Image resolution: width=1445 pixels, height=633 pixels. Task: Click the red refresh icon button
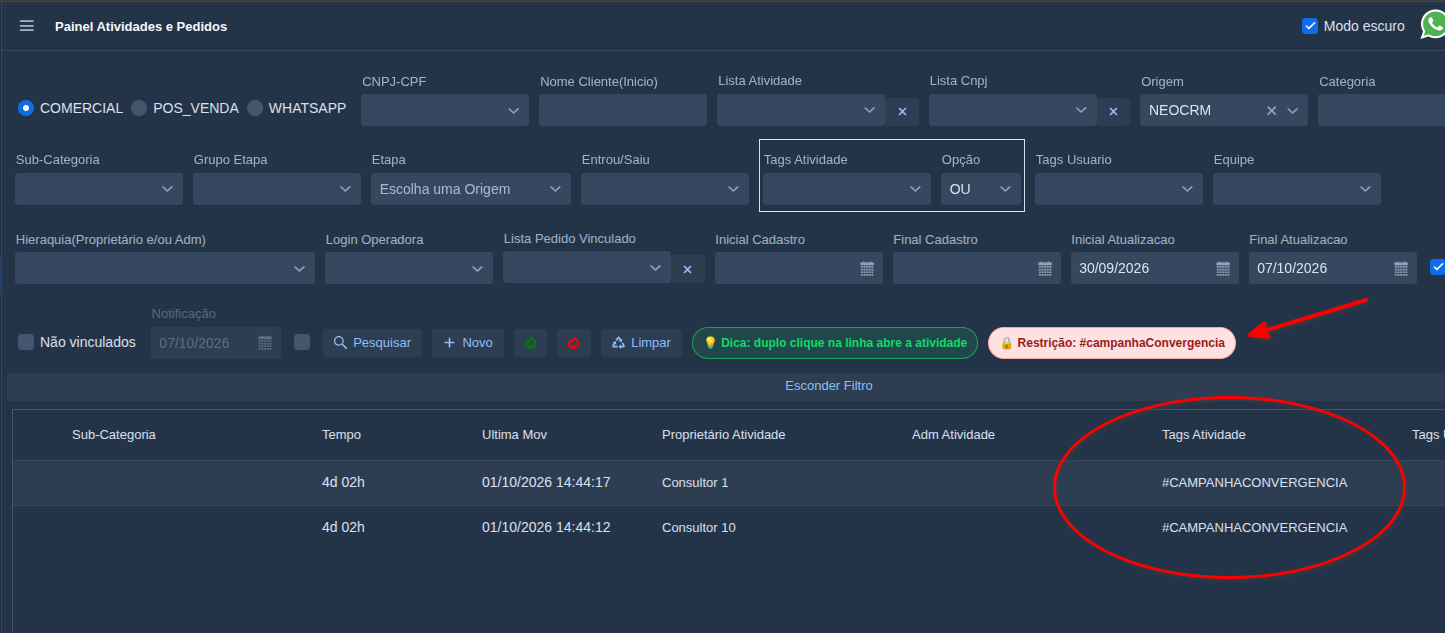[573, 343]
